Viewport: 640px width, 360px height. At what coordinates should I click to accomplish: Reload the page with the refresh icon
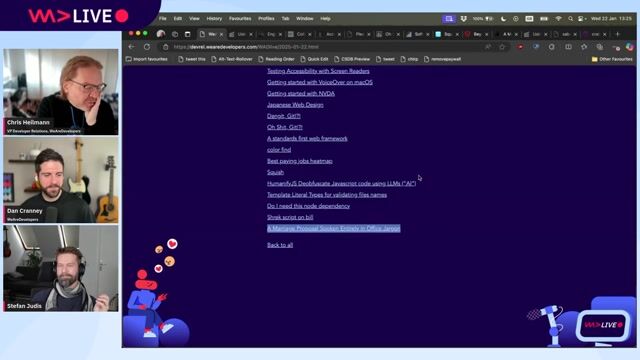click(147, 47)
